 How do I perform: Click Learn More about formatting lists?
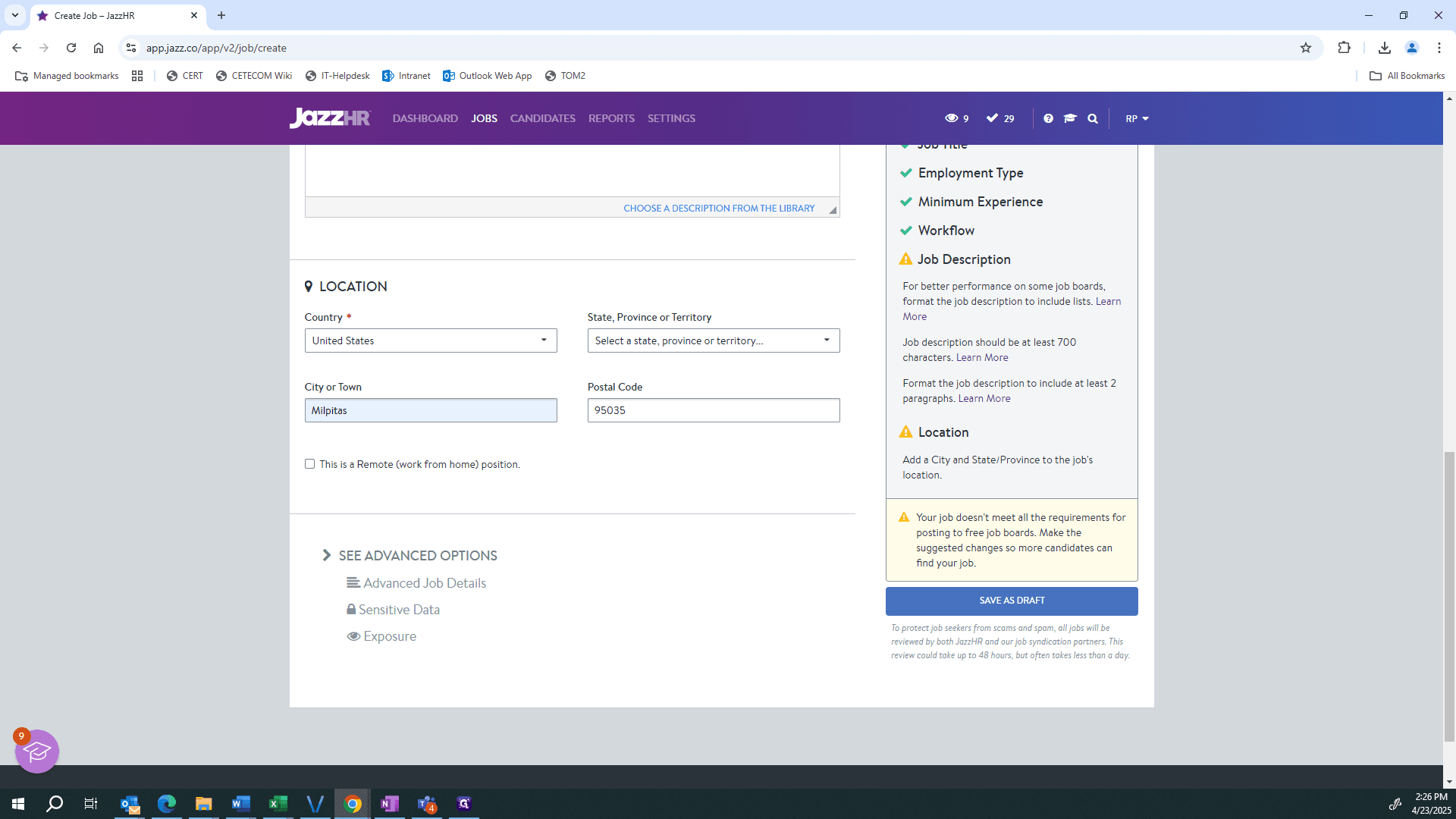point(1012,309)
